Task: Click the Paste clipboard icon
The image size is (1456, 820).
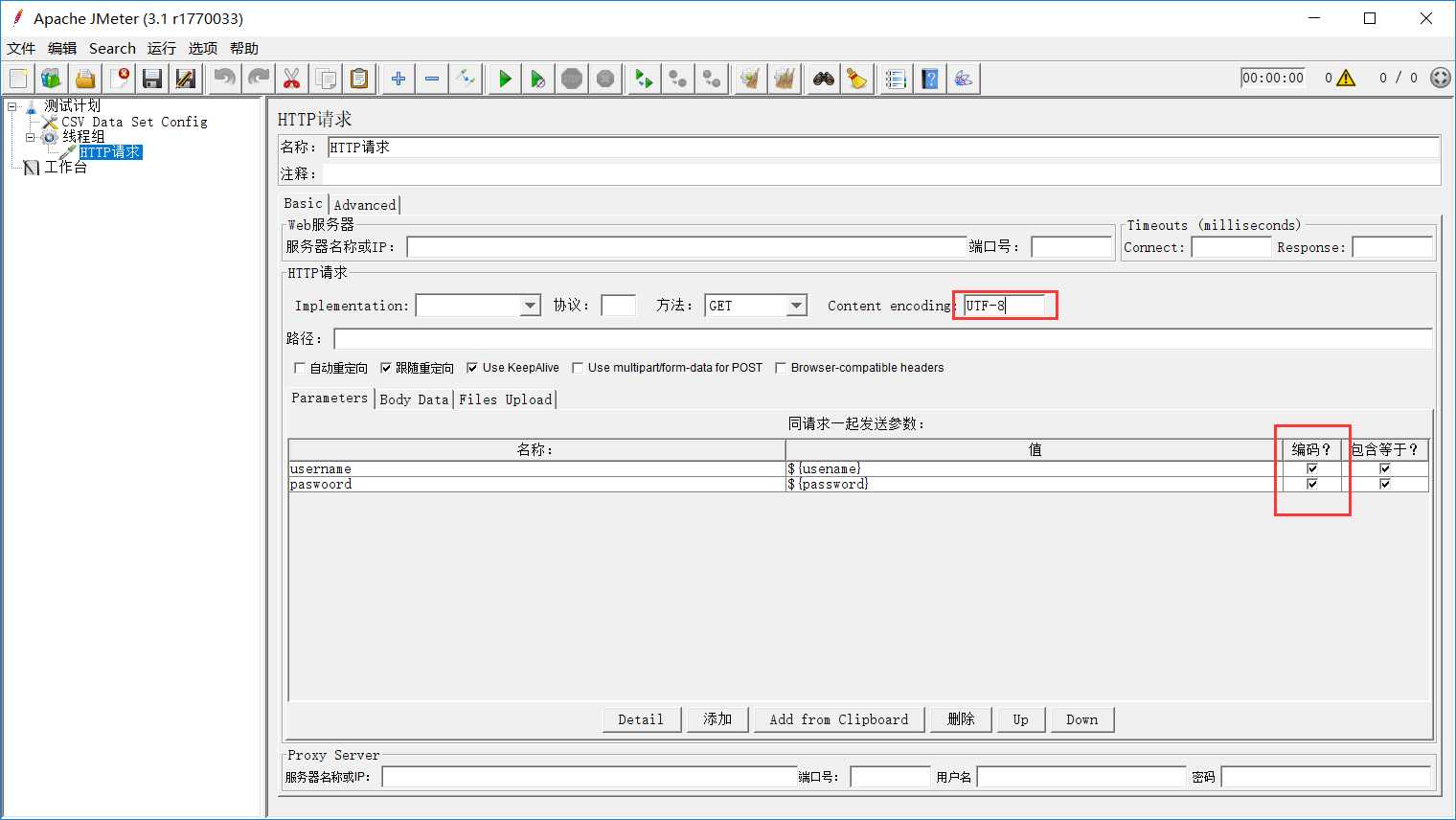Action: (359, 79)
